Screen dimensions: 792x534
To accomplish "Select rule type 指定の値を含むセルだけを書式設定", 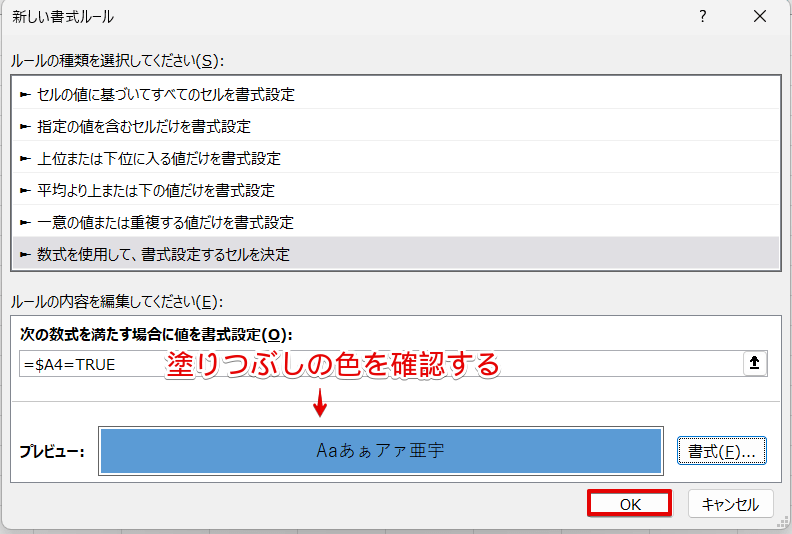I will 395,126.
